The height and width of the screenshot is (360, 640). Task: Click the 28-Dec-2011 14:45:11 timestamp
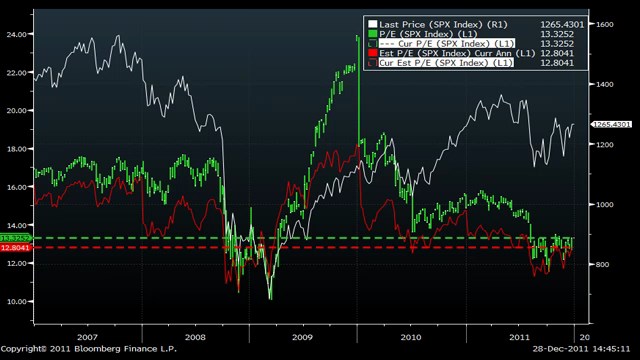click(x=581, y=349)
